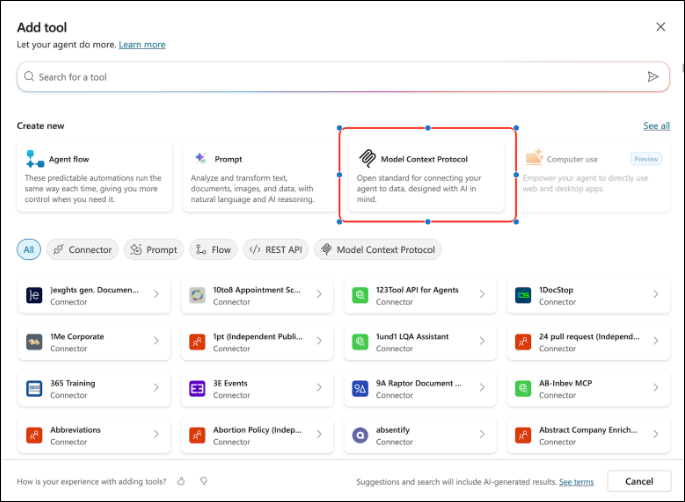Click the '1und1 LQA Assistant' name
This screenshot has width=685, height=502.
(412, 336)
